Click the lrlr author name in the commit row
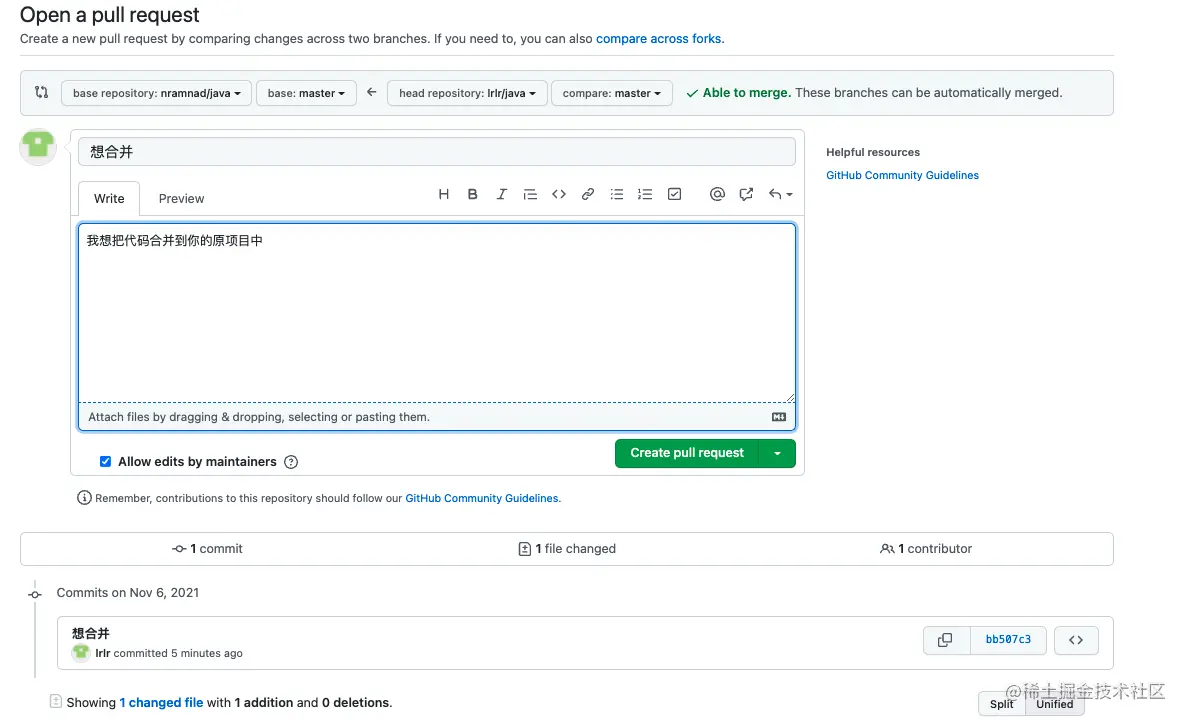 (x=103, y=653)
